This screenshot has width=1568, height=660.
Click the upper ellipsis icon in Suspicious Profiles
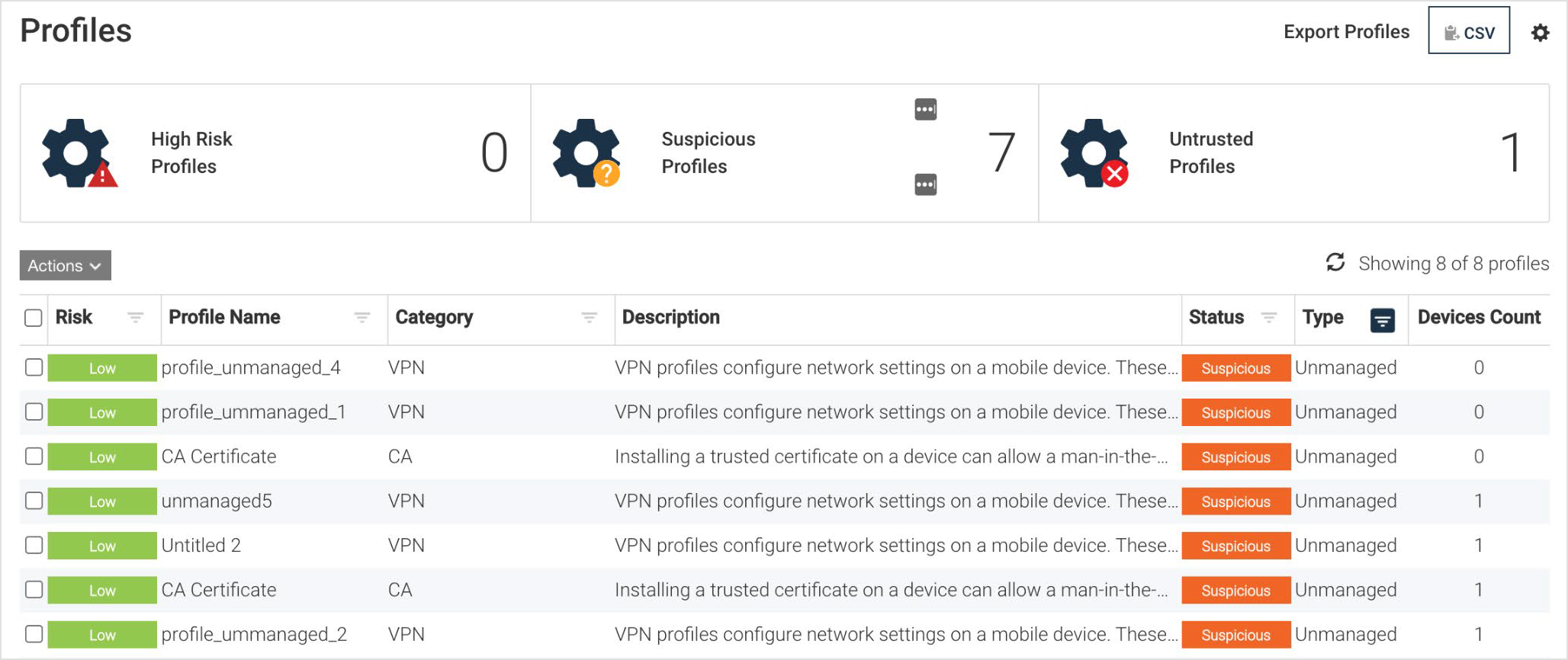click(926, 109)
